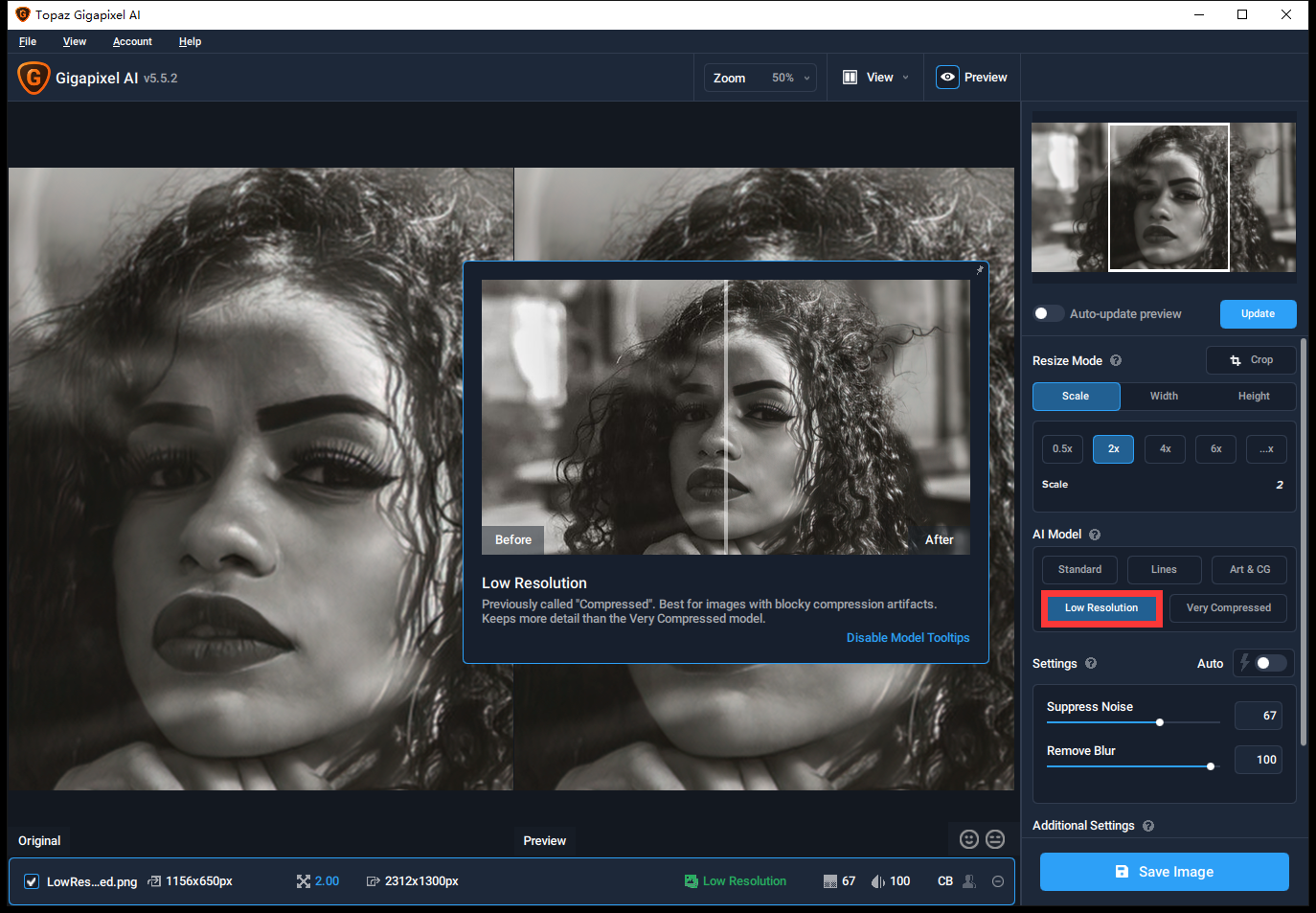Image resolution: width=1316 pixels, height=913 pixels.
Task: Click the split View layout icon
Action: pyautogui.click(x=850, y=78)
